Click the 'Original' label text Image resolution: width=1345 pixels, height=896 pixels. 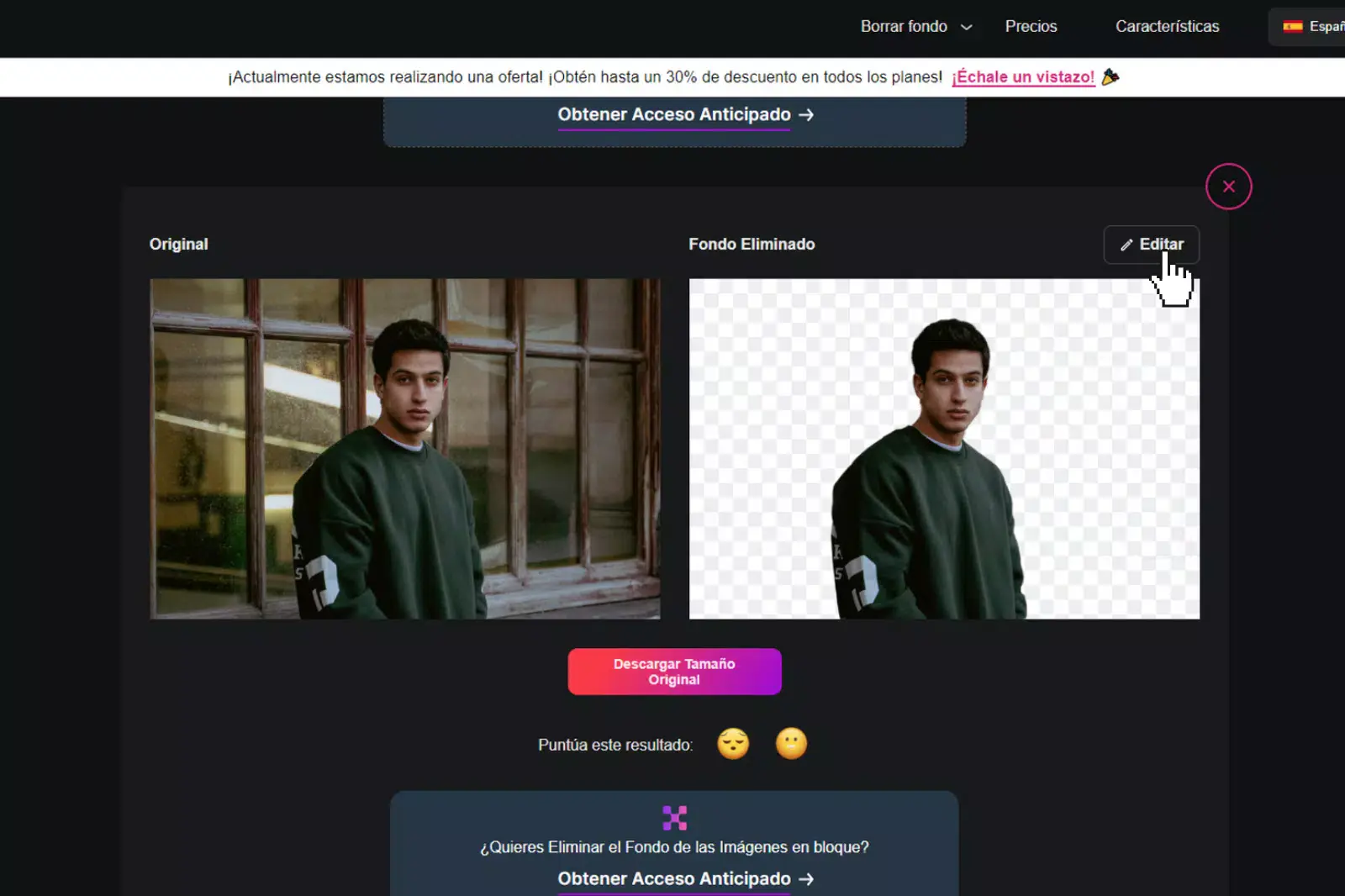[178, 245]
